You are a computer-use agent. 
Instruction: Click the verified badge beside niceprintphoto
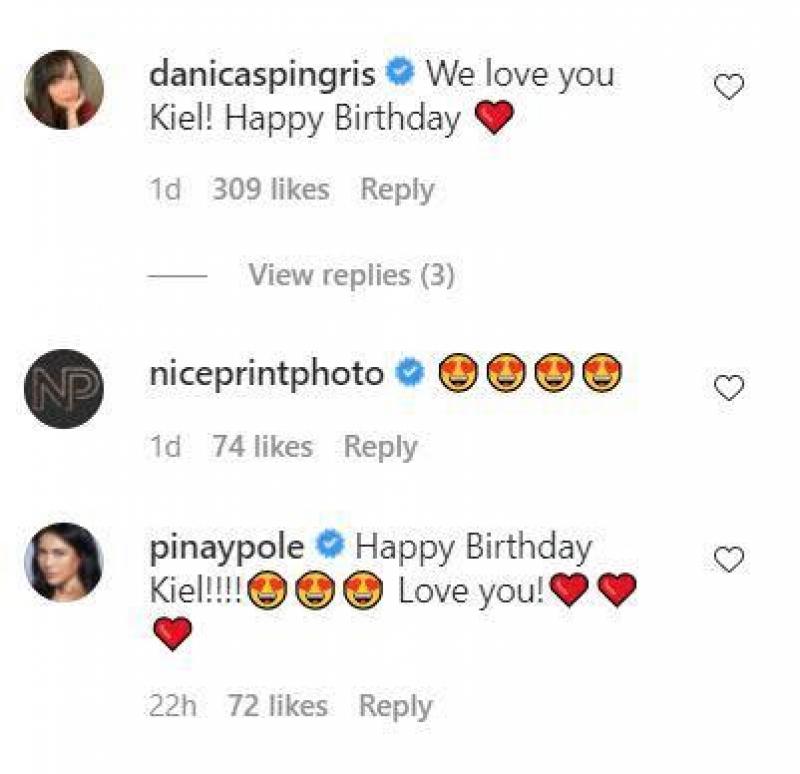tap(410, 374)
